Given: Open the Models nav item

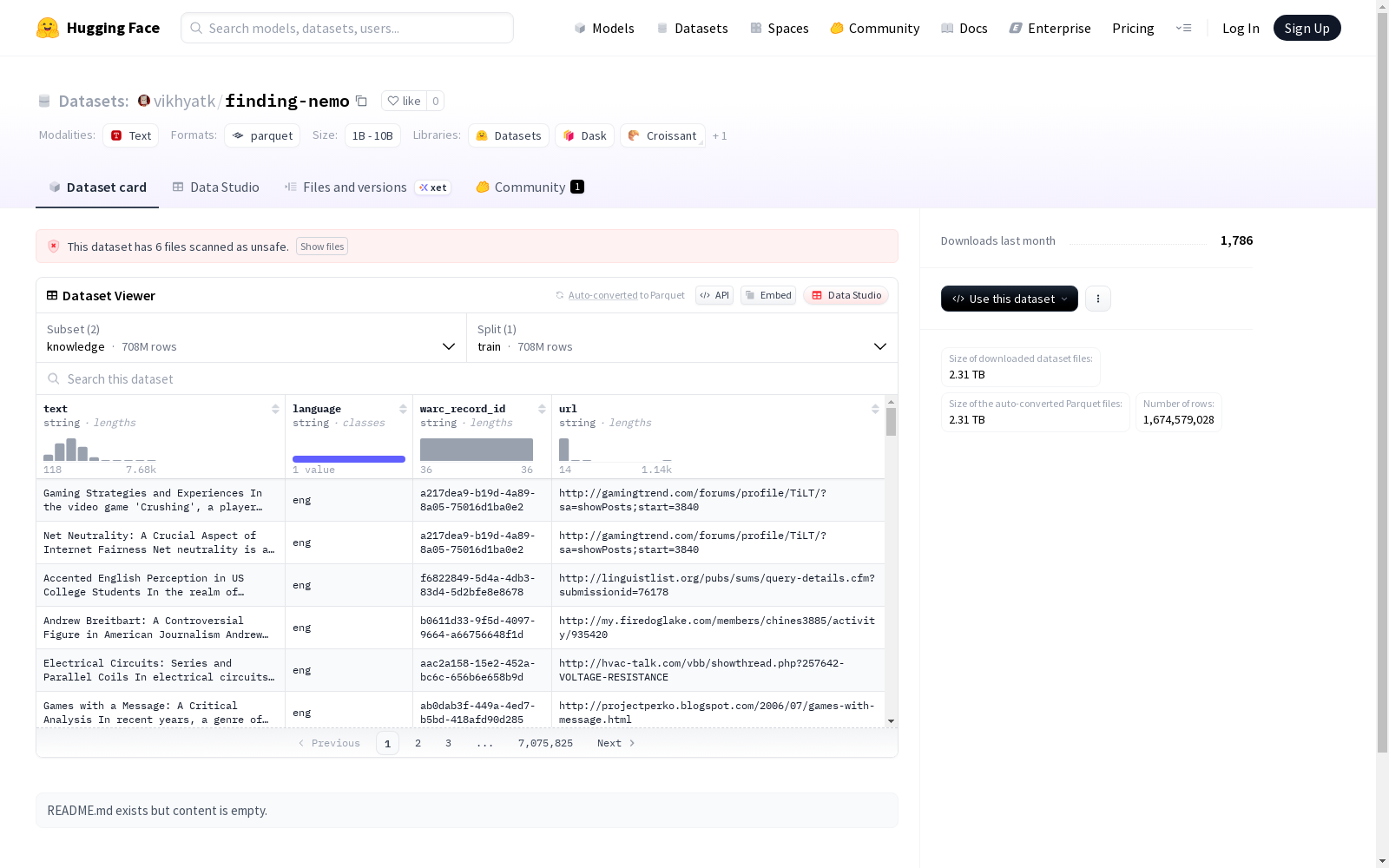Looking at the screenshot, I should 604,28.
